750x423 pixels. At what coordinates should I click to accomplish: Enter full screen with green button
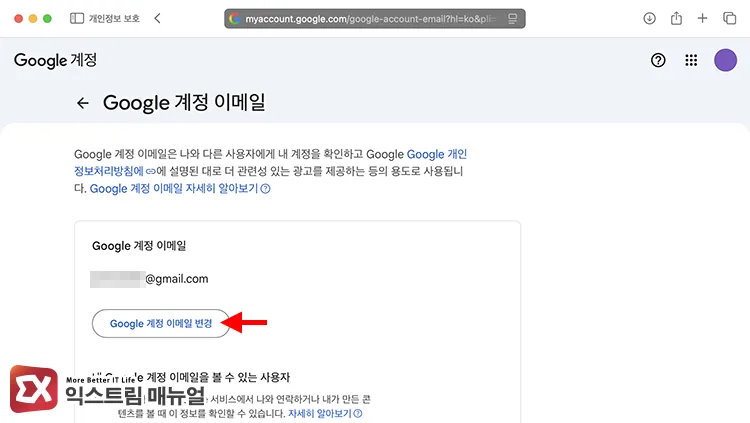click(x=47, y=19)
